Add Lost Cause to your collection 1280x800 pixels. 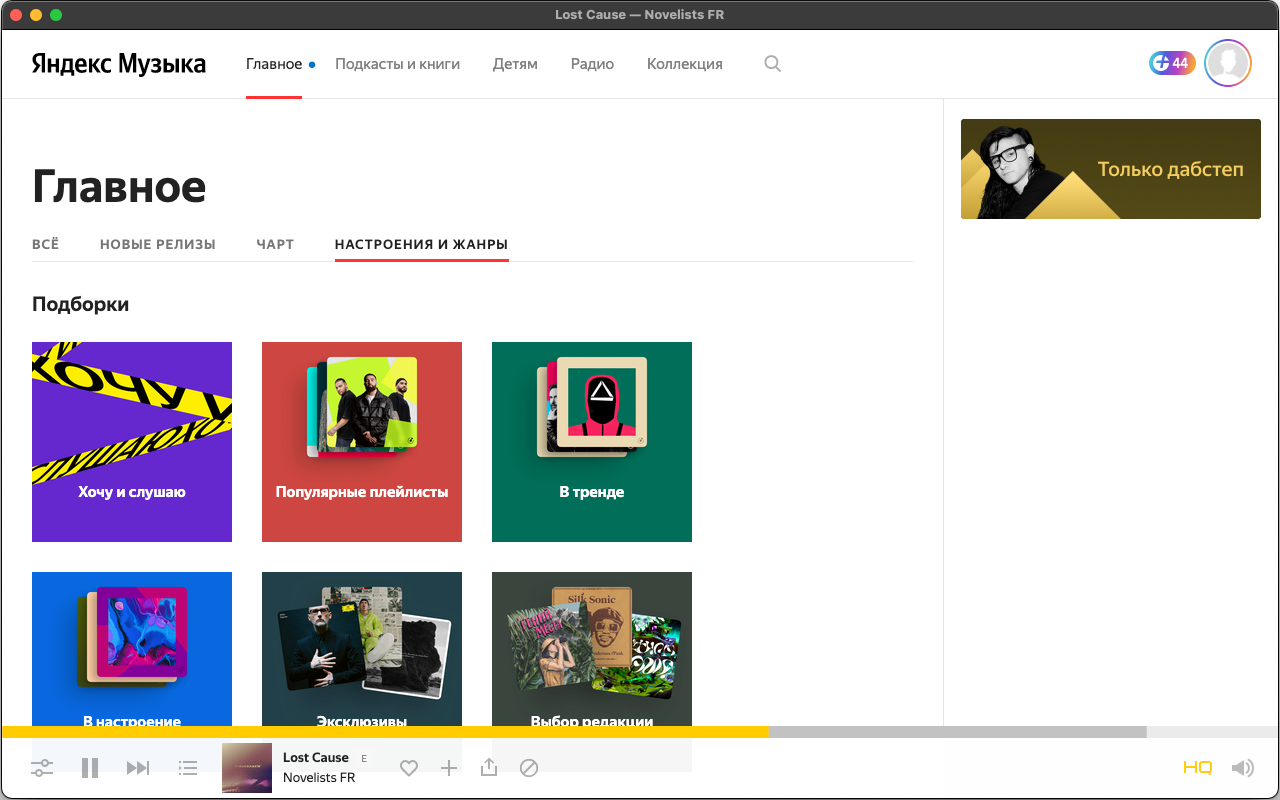point(449,768)
